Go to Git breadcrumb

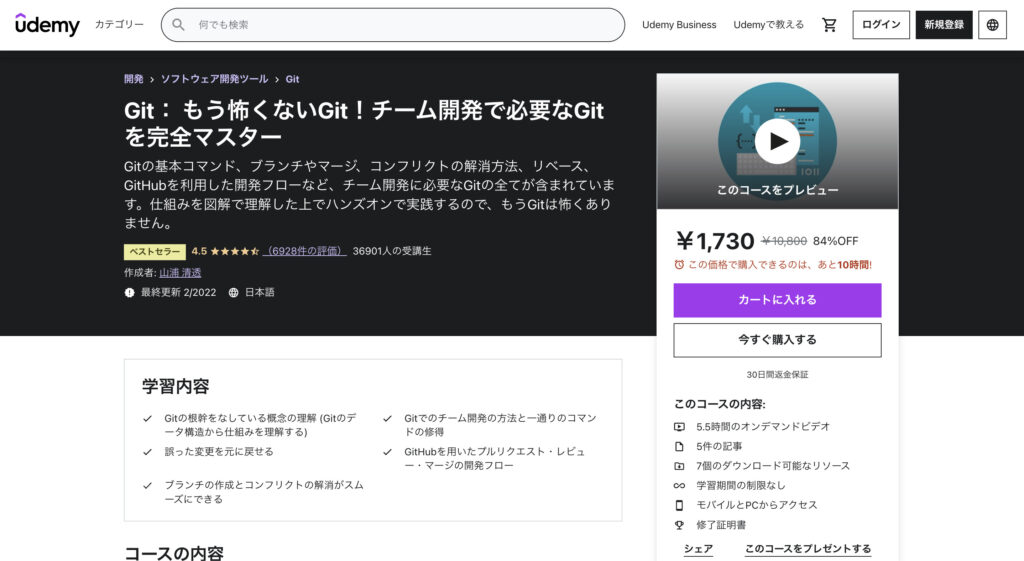[x=292, y=79]
